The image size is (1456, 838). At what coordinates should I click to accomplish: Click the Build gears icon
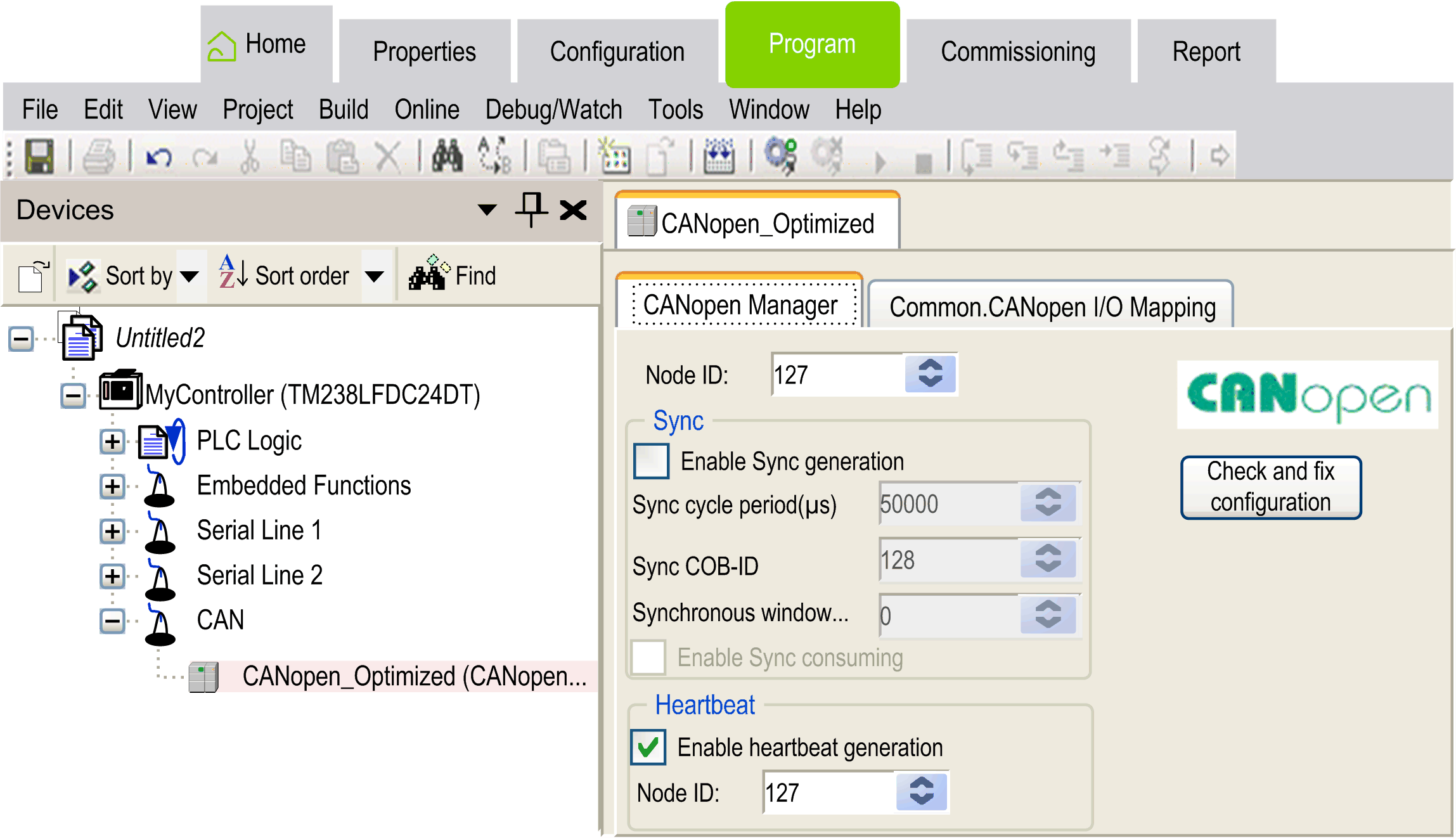[780, 155]
